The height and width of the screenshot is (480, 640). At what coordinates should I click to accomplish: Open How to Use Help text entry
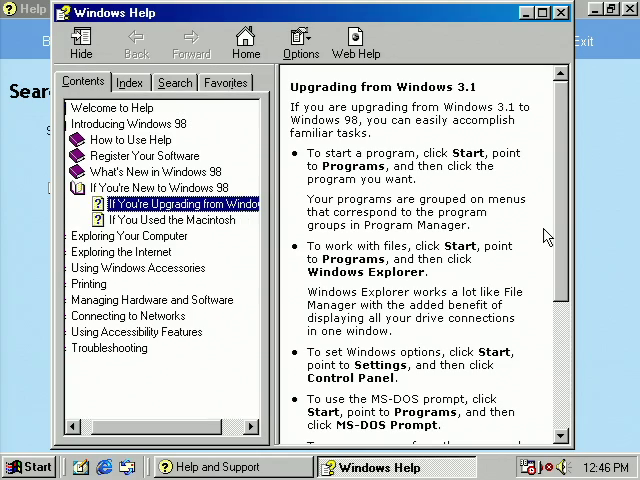[x=131, y=140]
